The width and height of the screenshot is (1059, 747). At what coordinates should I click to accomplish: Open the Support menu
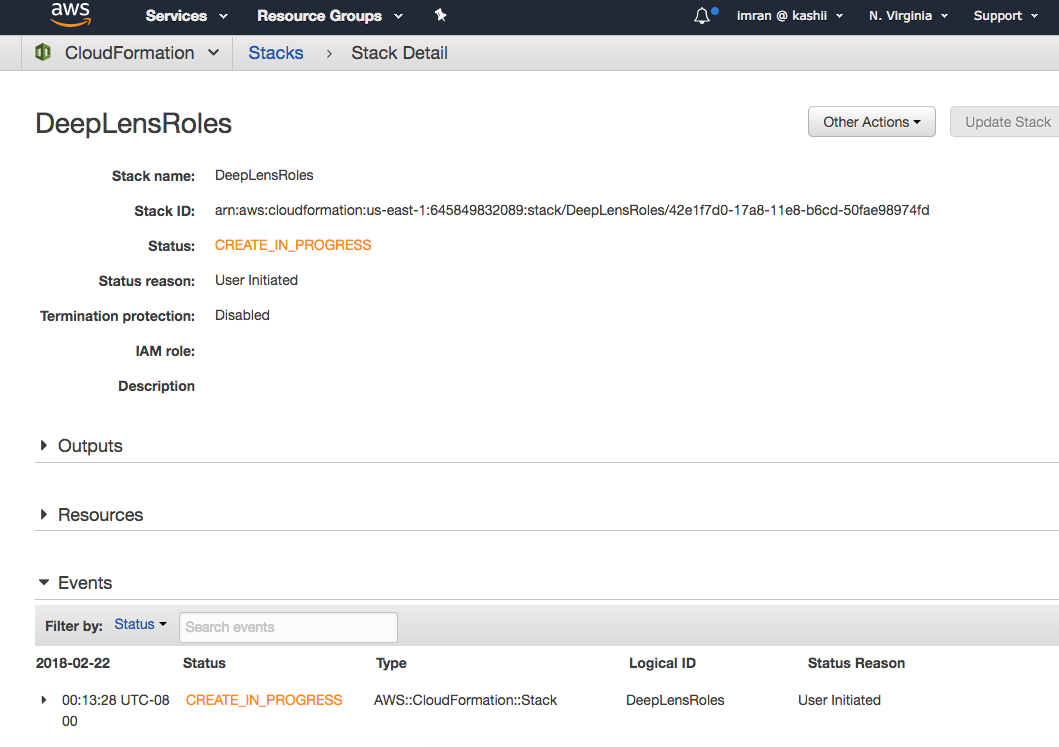(x=1005, y=16)
